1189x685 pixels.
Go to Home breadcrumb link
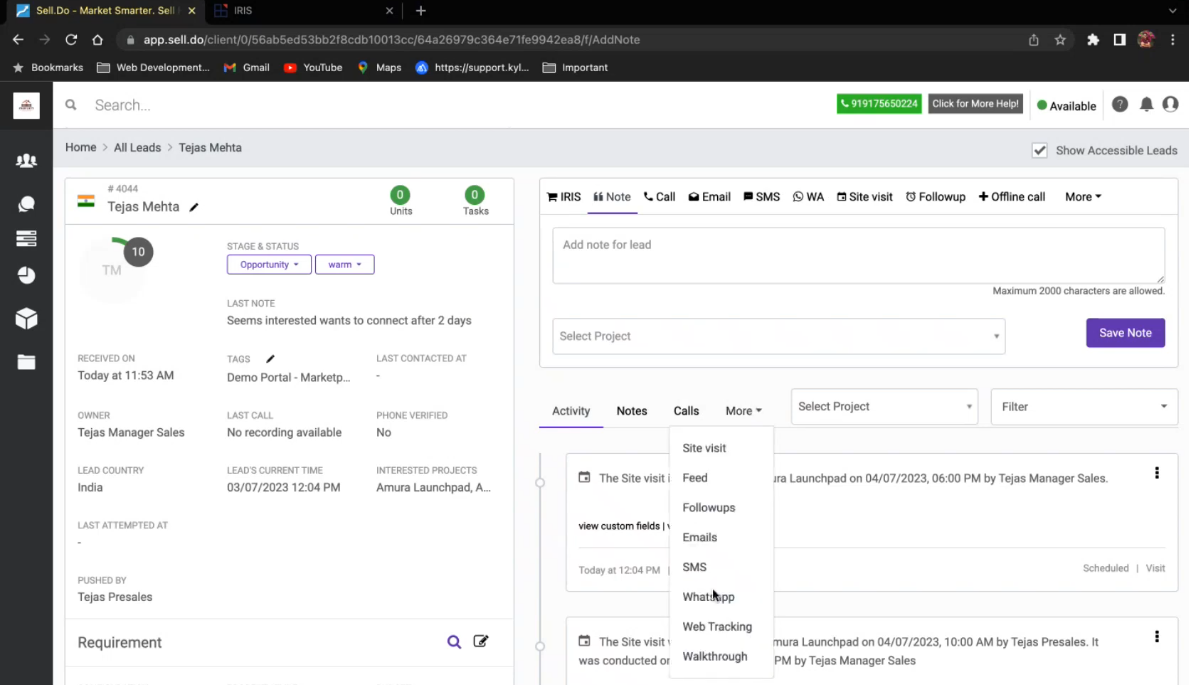tap(80, 147)
